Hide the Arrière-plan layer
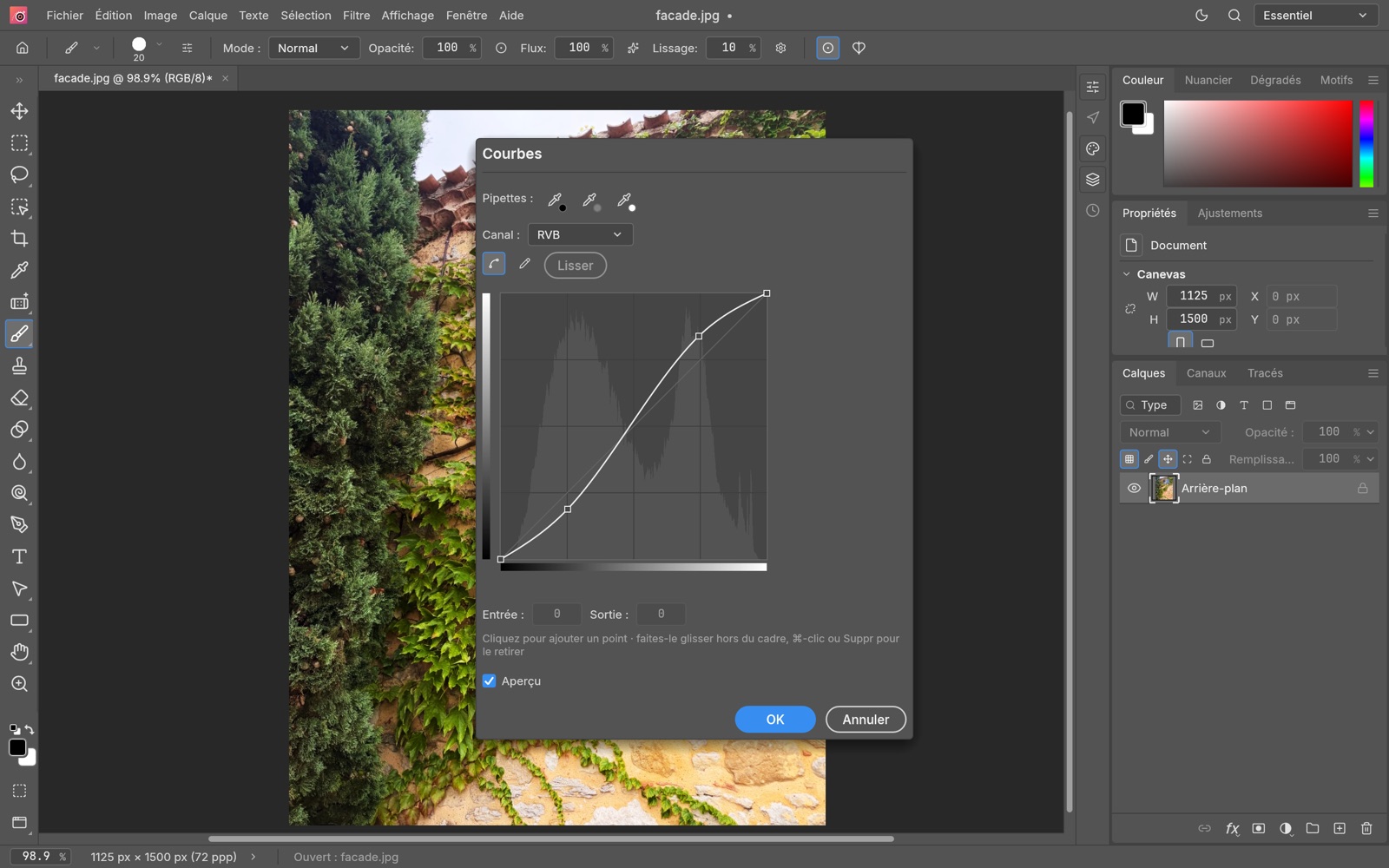Image resolution: width=1389 pixels, height=868 pixels. point(1134,489)
